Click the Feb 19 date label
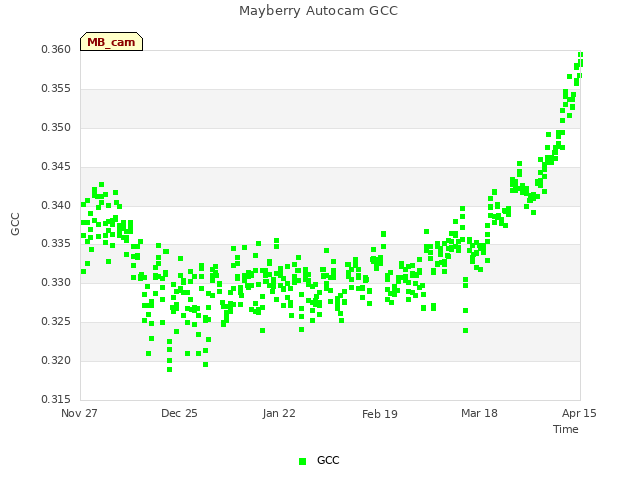Image resolution: width=640 pixels, height=480 pixels. pos(380,414)
